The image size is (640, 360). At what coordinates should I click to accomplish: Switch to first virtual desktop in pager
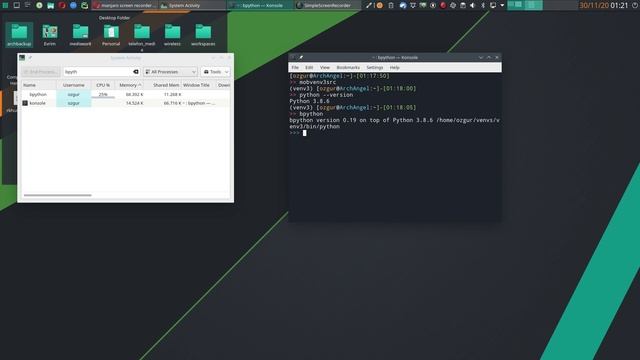point(516,5)
